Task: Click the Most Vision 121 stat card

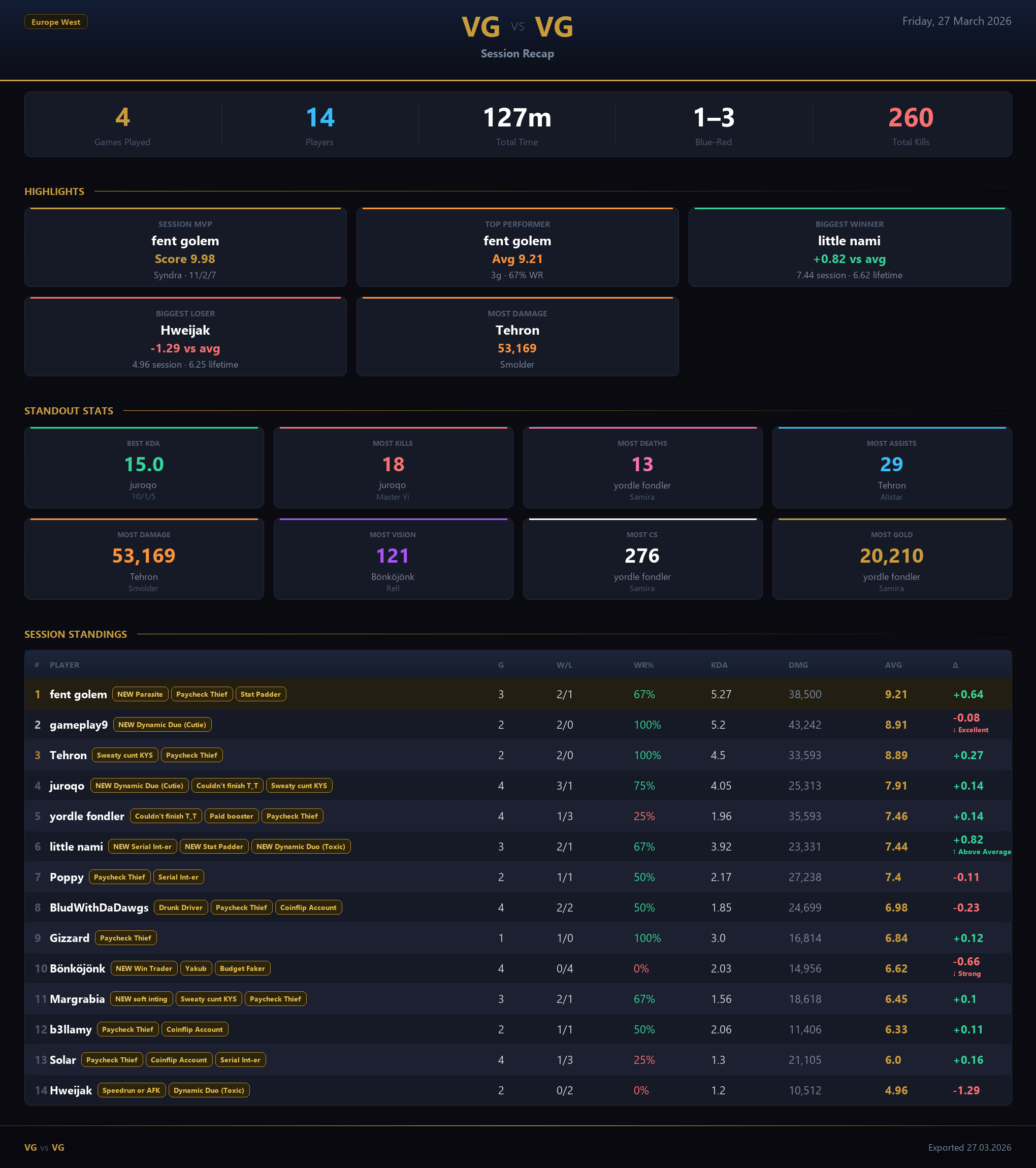Action: pyautogui.click(x=393, y=559)
